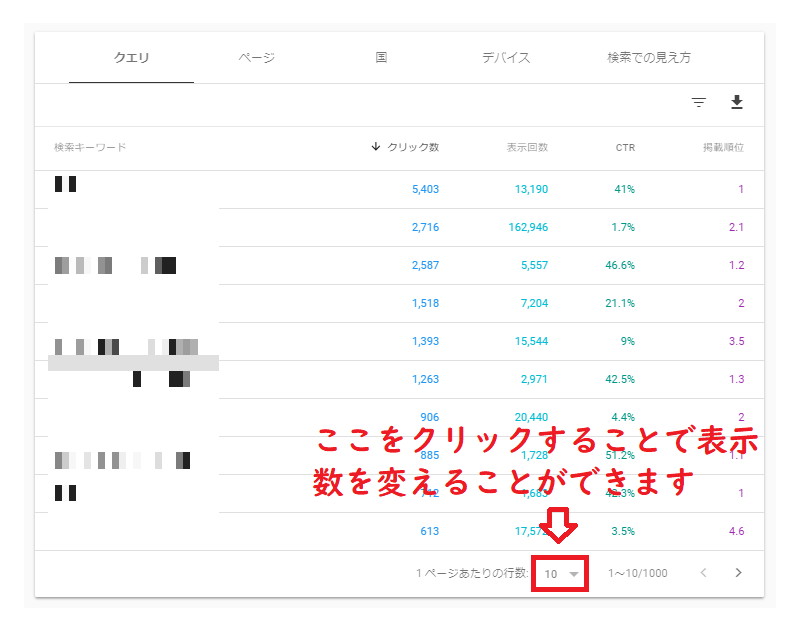Click the 21.1% CTR cell
Image resolution: width=801 pixels, height=636 pixels.
pos(620,303)
